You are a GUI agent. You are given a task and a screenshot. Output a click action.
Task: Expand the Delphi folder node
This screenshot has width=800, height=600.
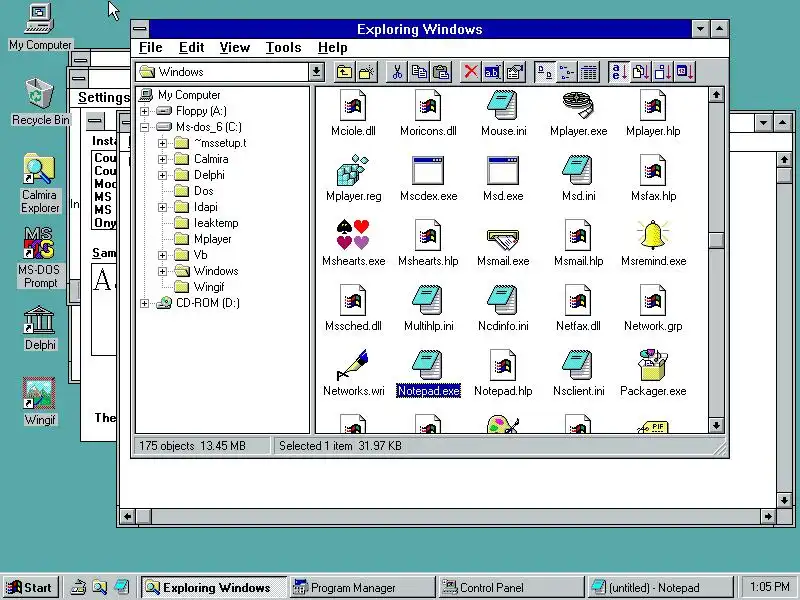pos(162,176)
